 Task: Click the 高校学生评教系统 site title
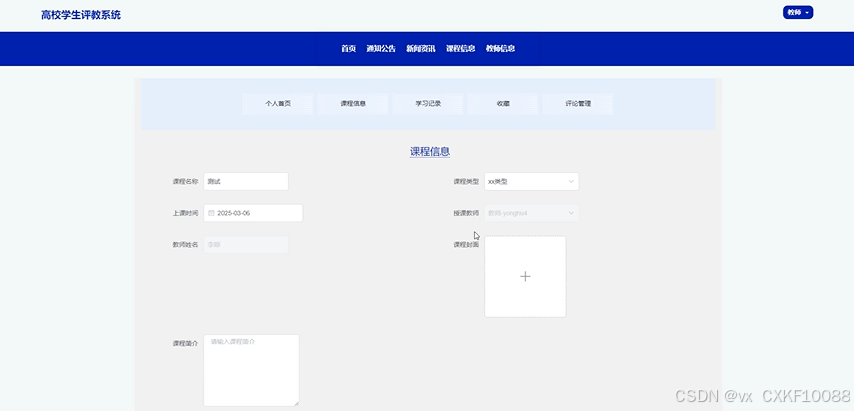pyautogui.click(x=81, y=15)
